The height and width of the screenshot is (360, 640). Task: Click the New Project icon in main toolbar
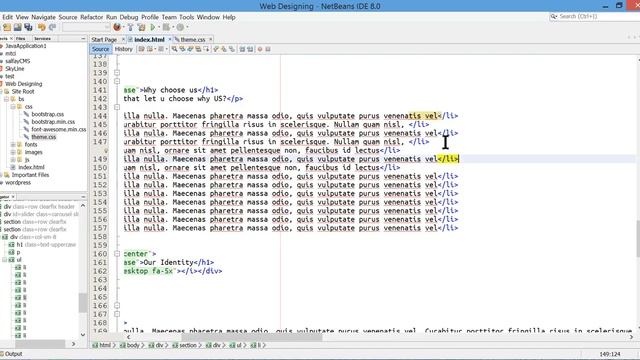point(7,27)
